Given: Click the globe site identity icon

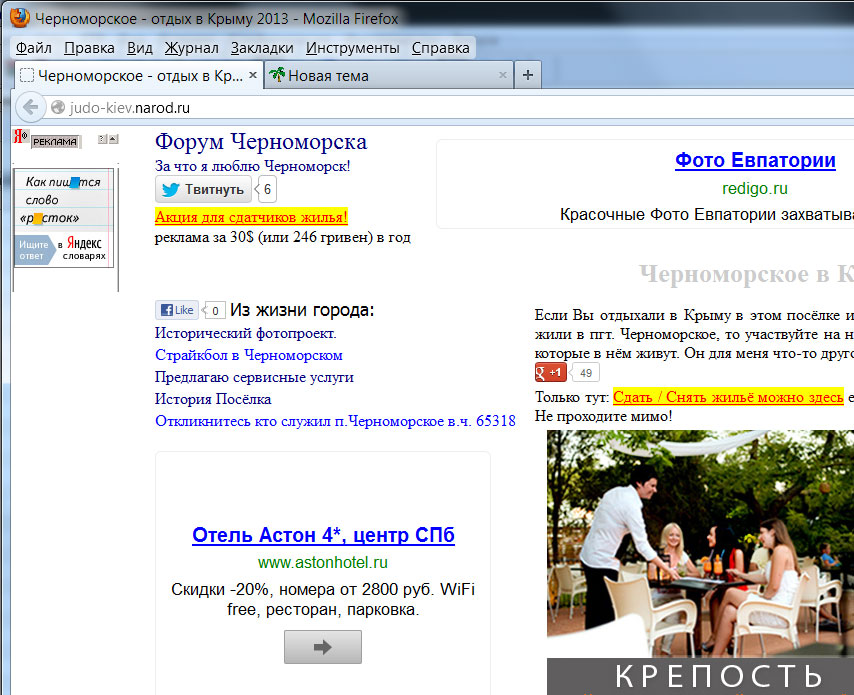Looking at the screenshot, I should 58,108.
